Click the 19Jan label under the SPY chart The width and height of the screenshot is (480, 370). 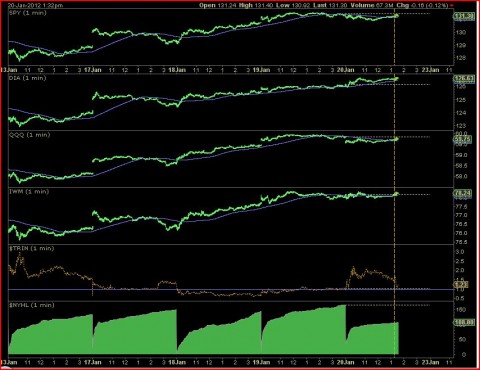261,70
